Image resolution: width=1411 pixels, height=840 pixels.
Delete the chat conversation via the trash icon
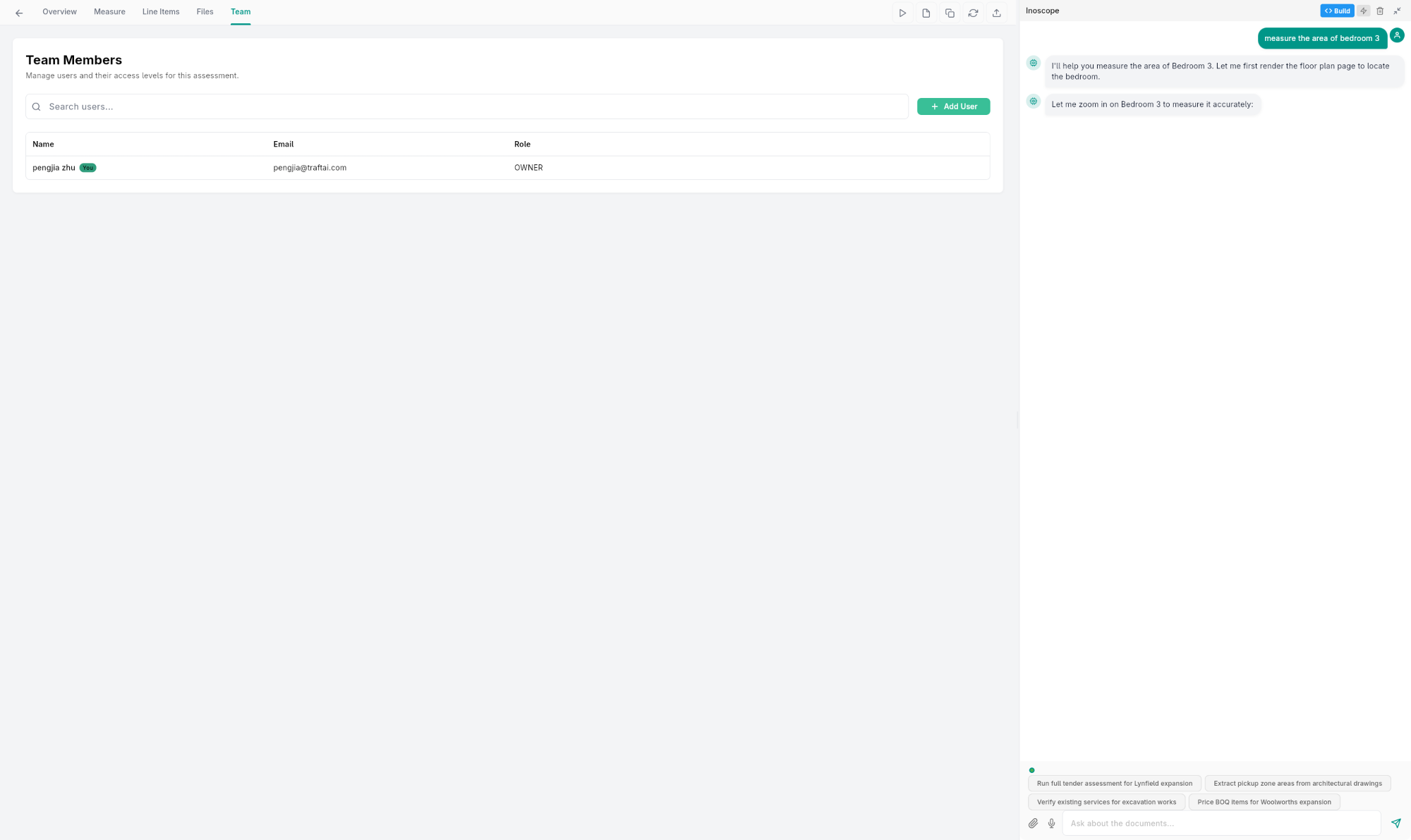pyautogui.click(x=1380, y=11)
